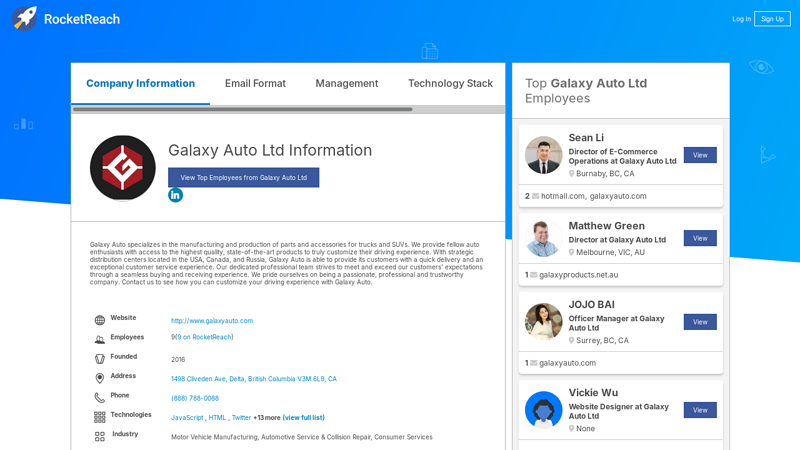Click Founded year 2016 value
This screenshot has height=450, width=800.
pos(178,360)
